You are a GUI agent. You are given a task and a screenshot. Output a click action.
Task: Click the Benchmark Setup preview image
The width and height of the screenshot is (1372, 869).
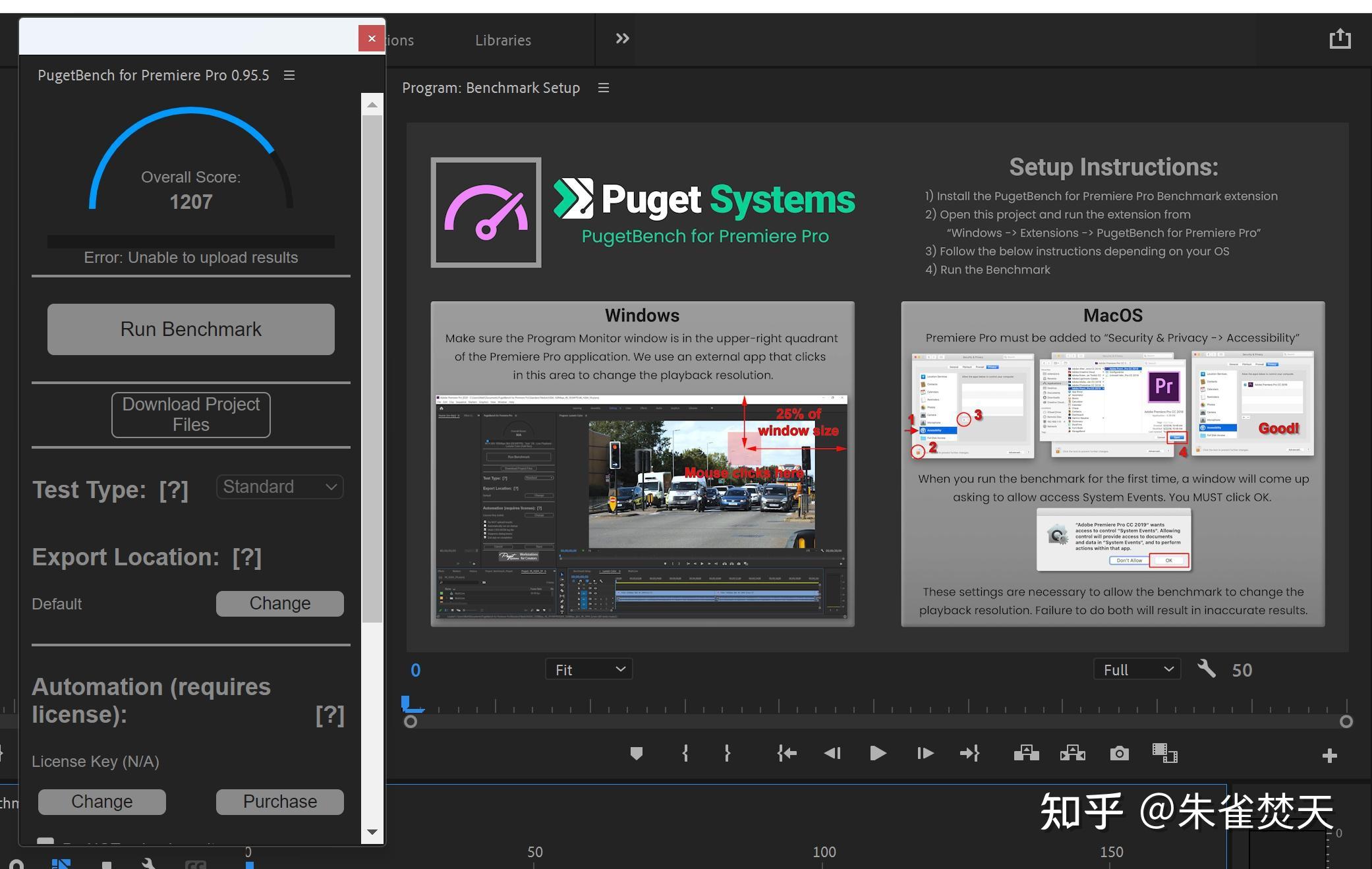pyautogui.click(x=878, y=387)
